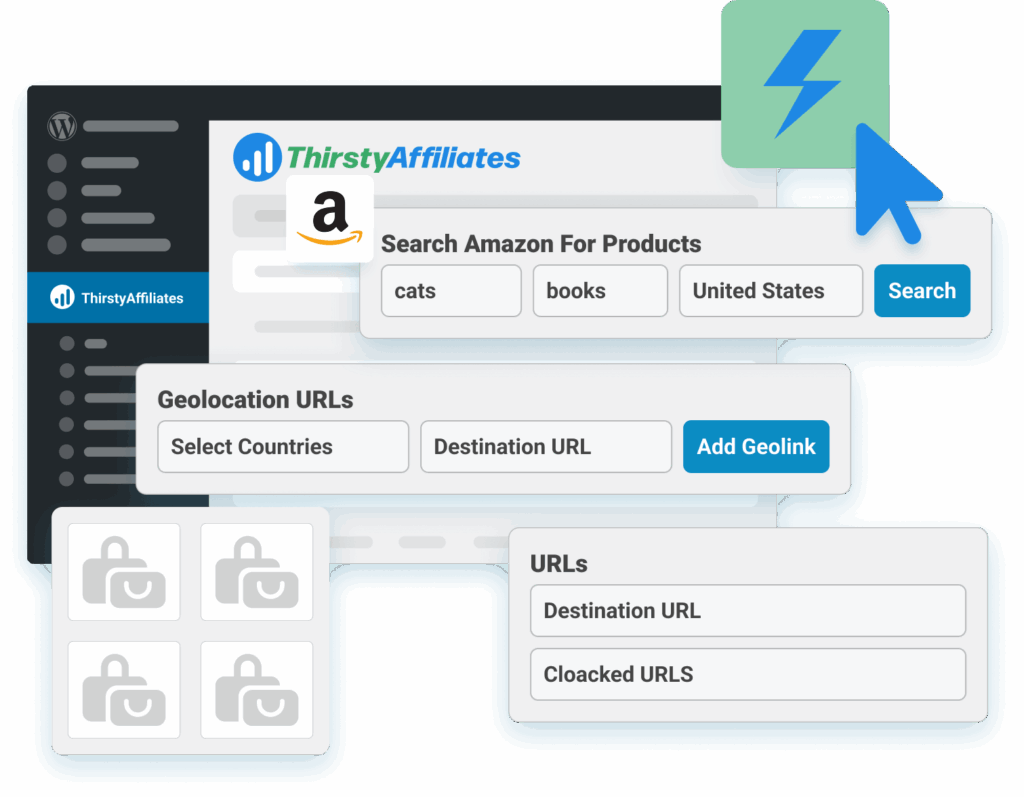Viewport: 1024px width, 797px height.
Task: Click the blue mouse cursor arrow graphic
Action: click(x=895, y=183)
